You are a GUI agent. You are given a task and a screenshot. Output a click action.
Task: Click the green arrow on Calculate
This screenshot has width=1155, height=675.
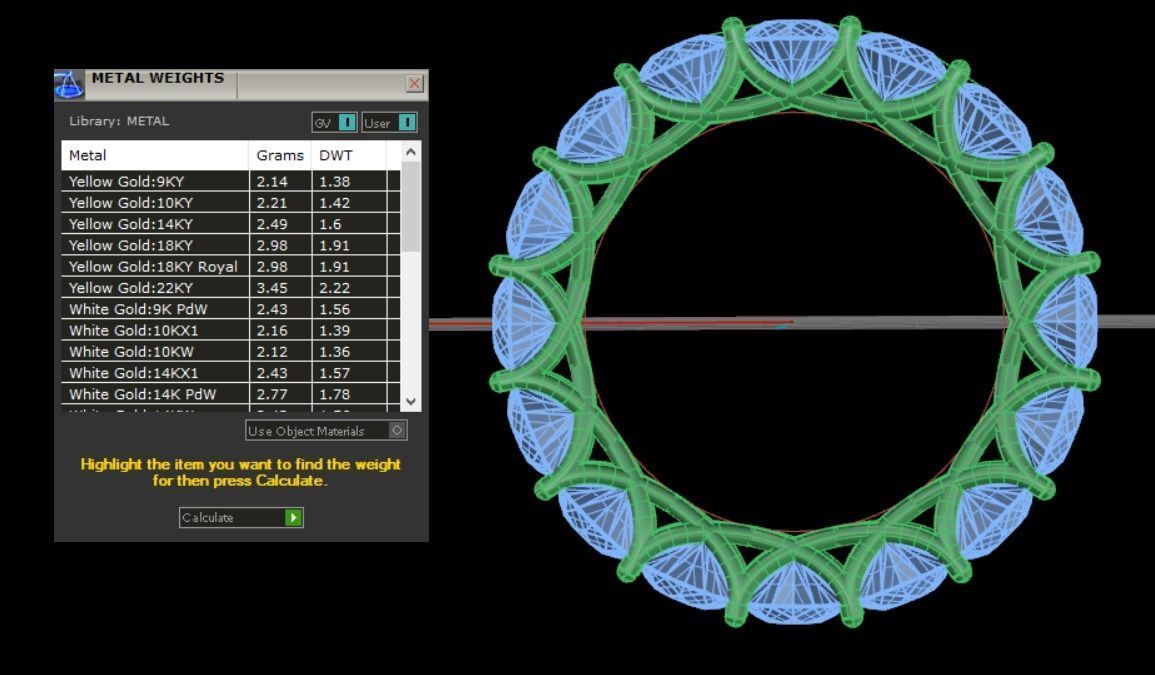coord(293,517)
